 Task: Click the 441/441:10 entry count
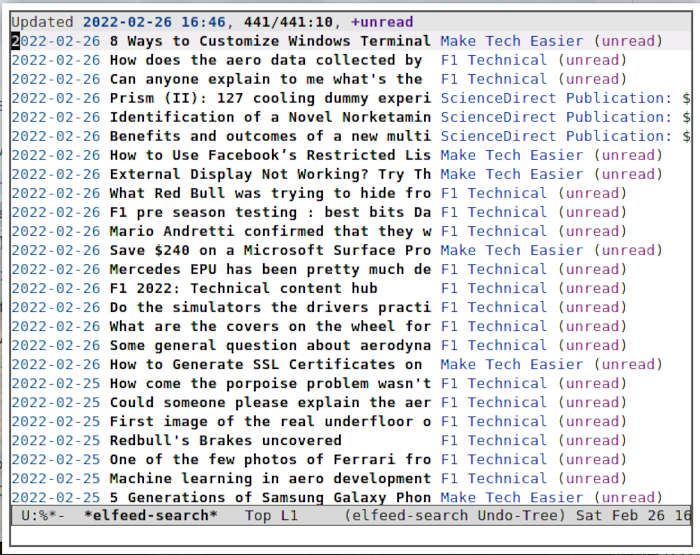coord(288,22)
